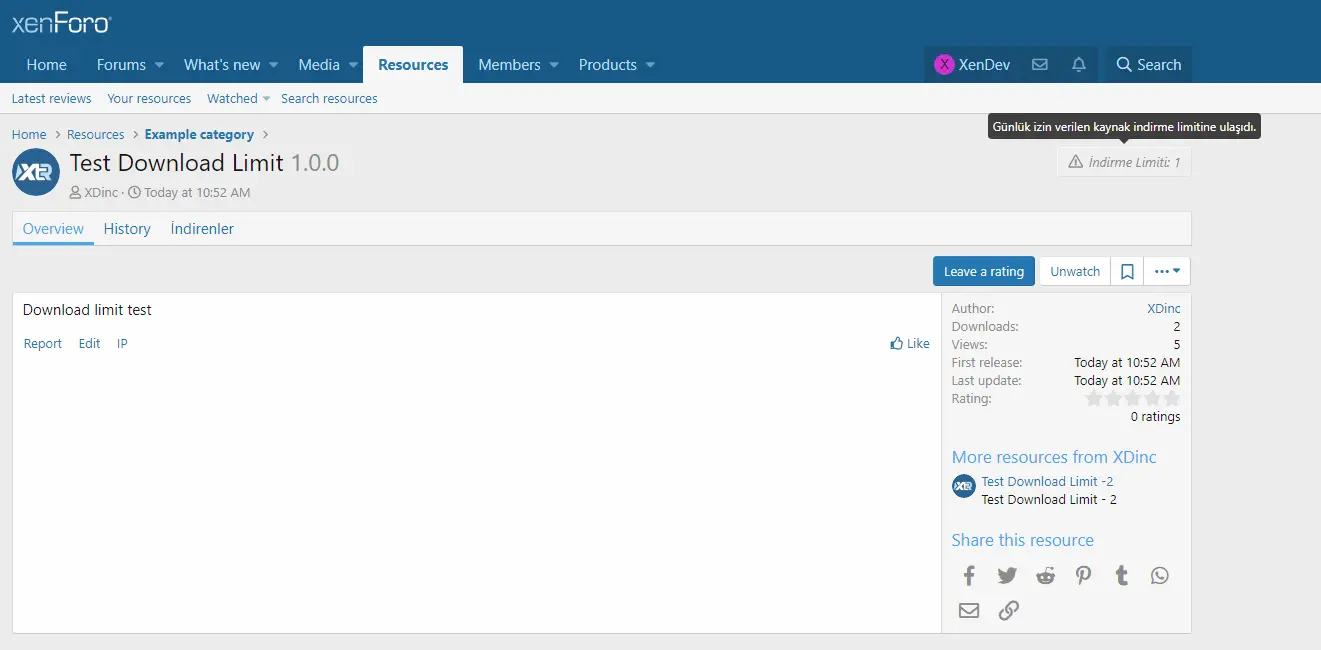Go to the Home nav tab
This screenshot has width=1321, height=650.
47,65
